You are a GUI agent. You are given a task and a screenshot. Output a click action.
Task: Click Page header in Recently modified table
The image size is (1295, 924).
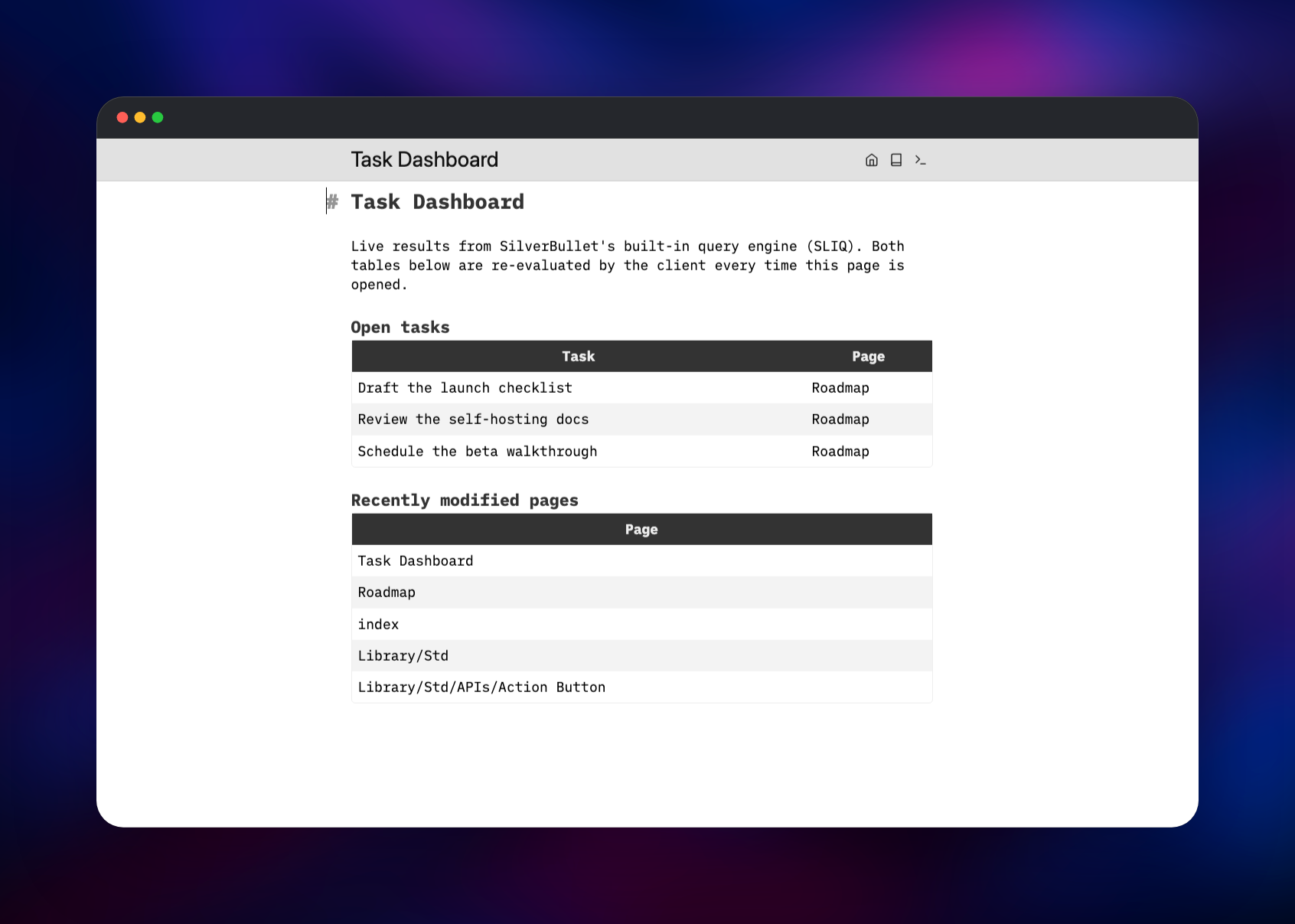(x=641, y=529)
